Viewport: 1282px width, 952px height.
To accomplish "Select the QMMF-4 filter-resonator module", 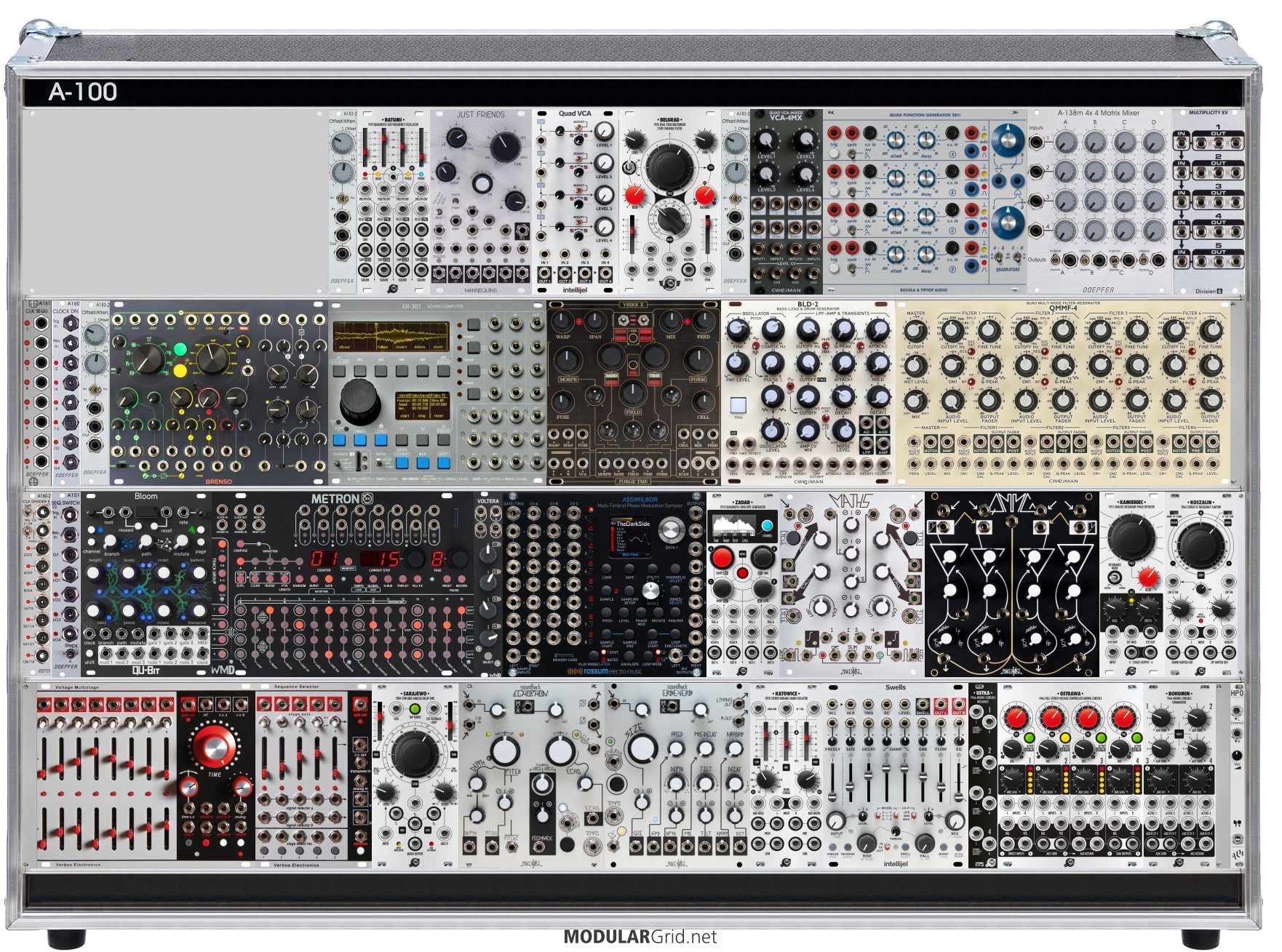I will pos(1063,392).
